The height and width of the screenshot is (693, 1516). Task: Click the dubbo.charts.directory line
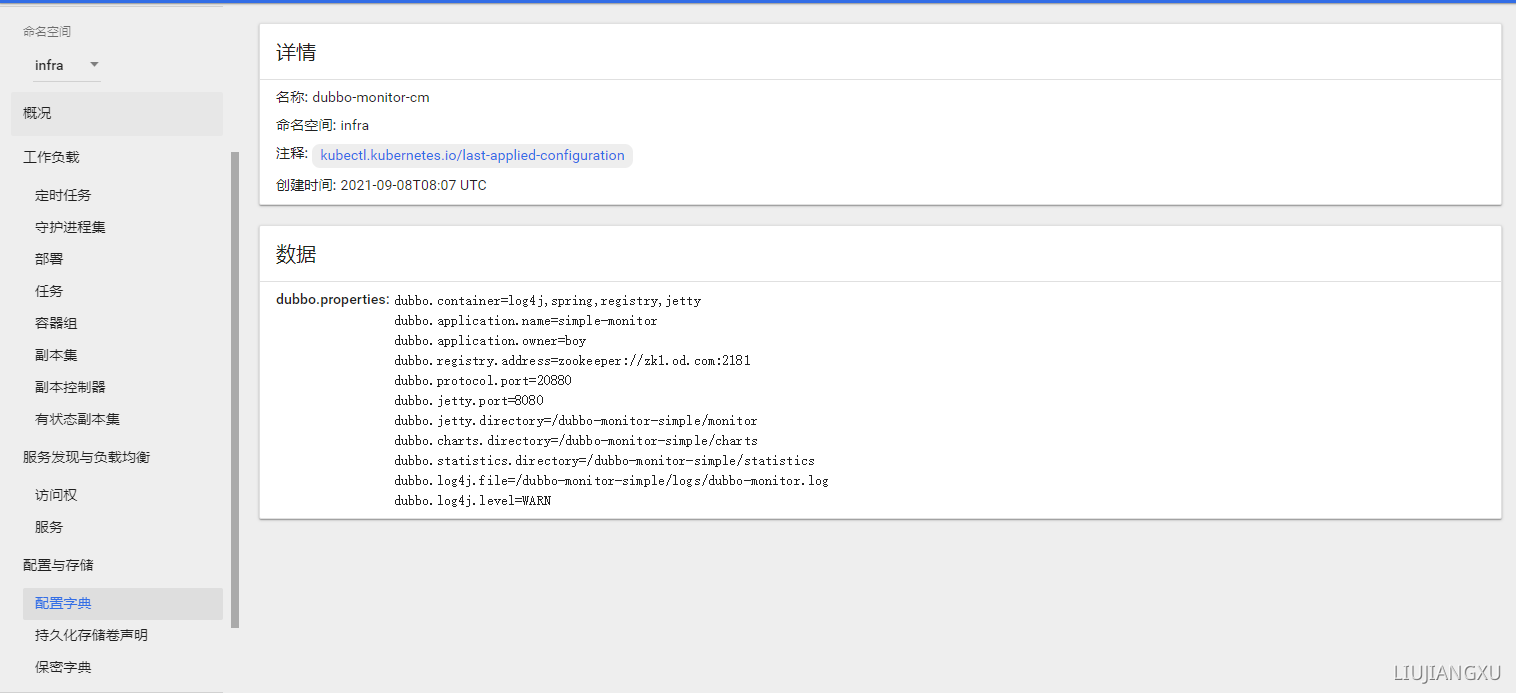(x=576, y=441)
